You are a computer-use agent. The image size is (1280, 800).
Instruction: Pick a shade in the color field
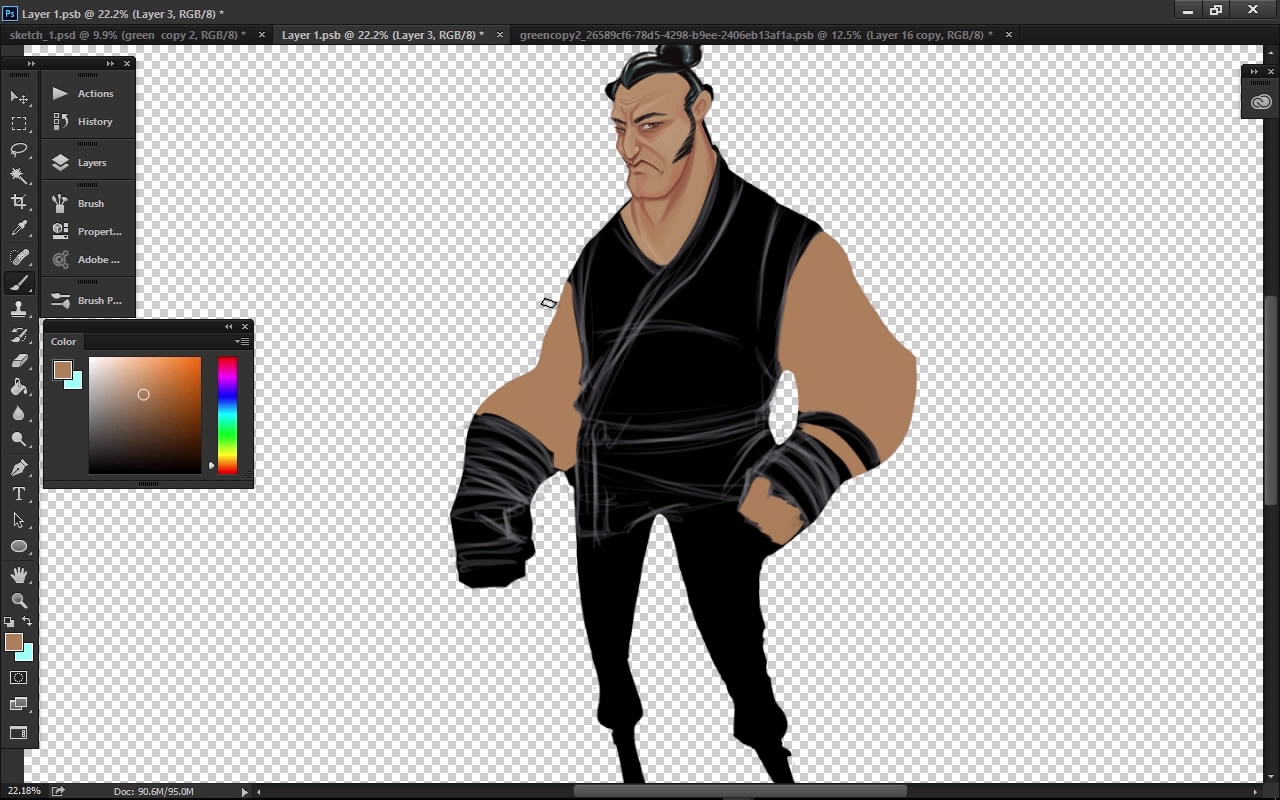click(x=145, y=415)
